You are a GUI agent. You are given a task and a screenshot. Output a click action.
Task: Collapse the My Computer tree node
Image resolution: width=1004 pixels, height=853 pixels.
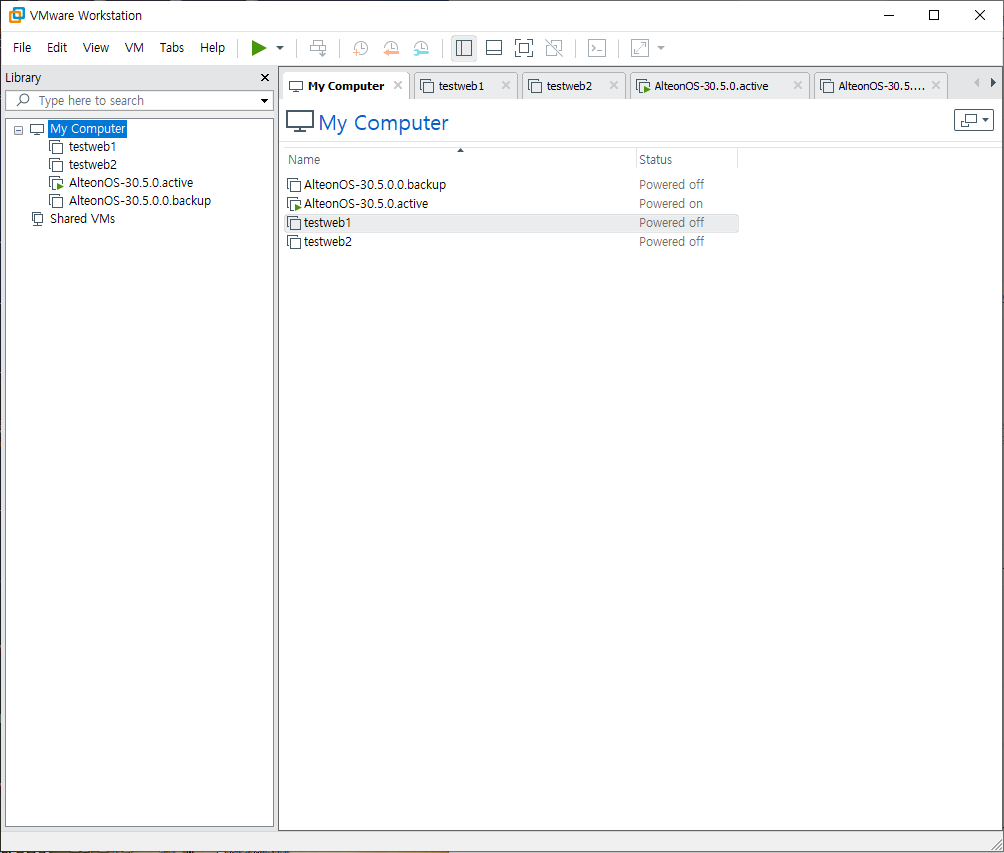click(19, 130)
